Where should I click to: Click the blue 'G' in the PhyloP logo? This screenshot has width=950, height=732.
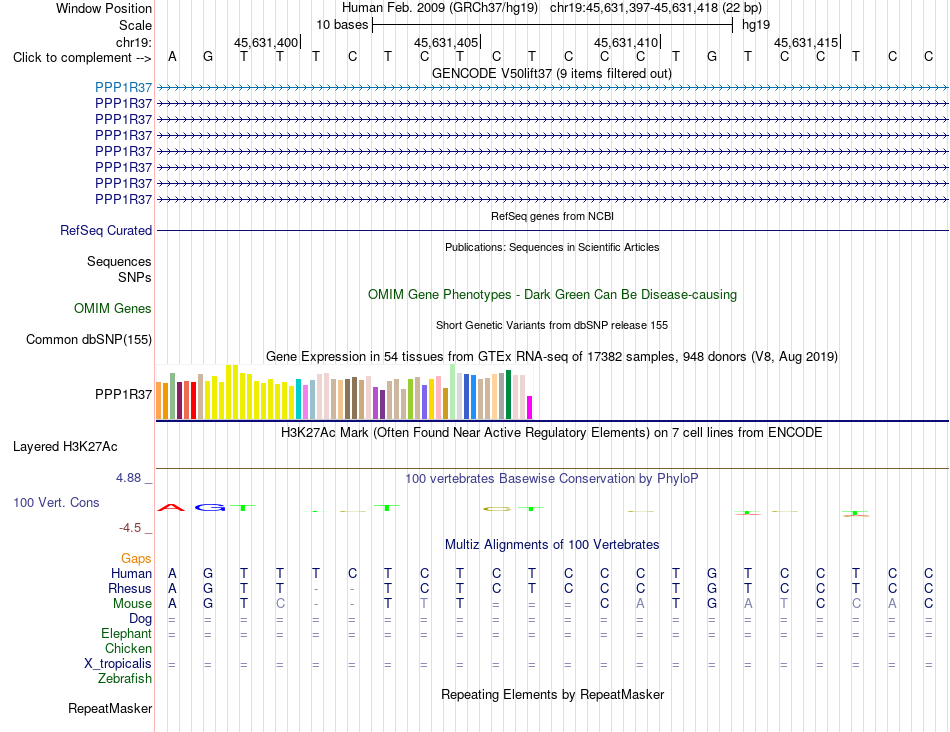click(x=208, y=508)
